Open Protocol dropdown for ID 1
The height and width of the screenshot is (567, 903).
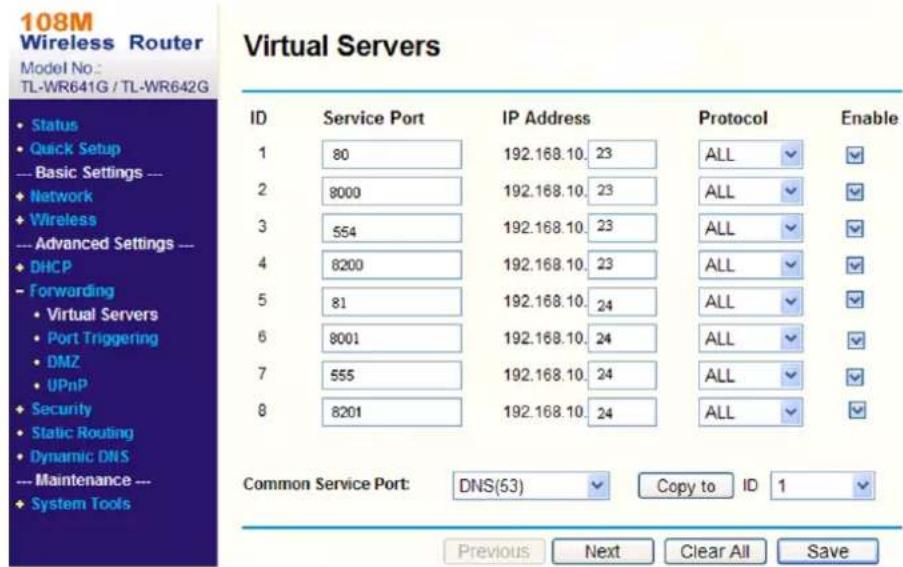[750, 154]
